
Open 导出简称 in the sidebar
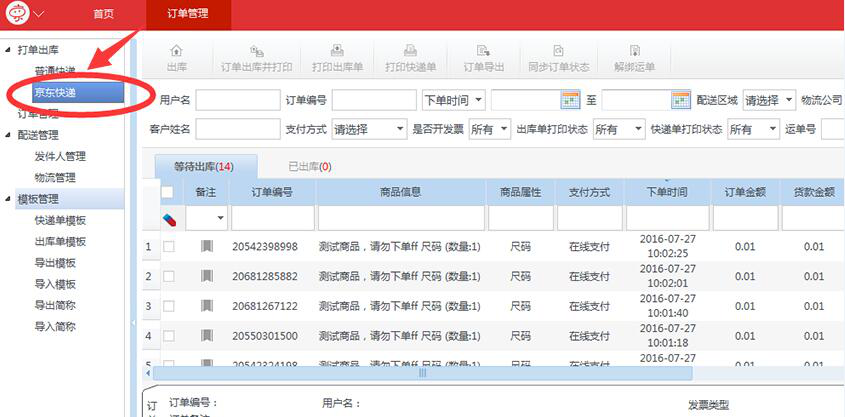click(55, 305)
